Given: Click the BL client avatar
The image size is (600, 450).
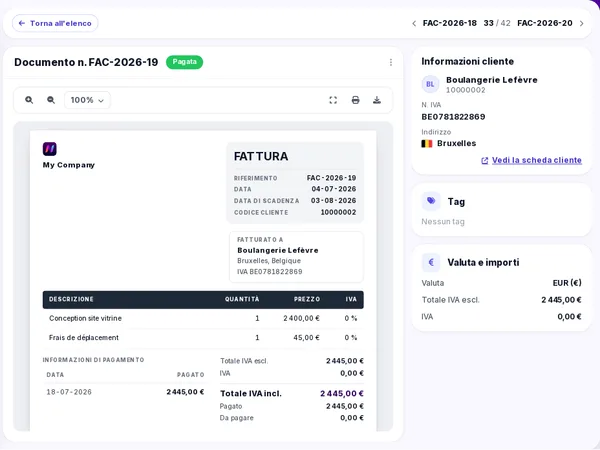Looking at the screenshot, I should tap(430, 84).
